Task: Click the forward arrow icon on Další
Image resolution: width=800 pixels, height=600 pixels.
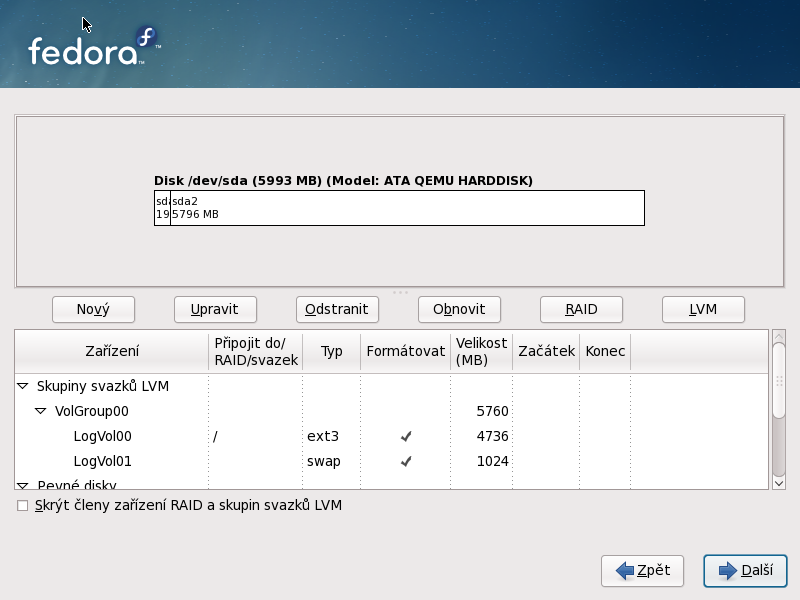Action: (x=727, y=571)
